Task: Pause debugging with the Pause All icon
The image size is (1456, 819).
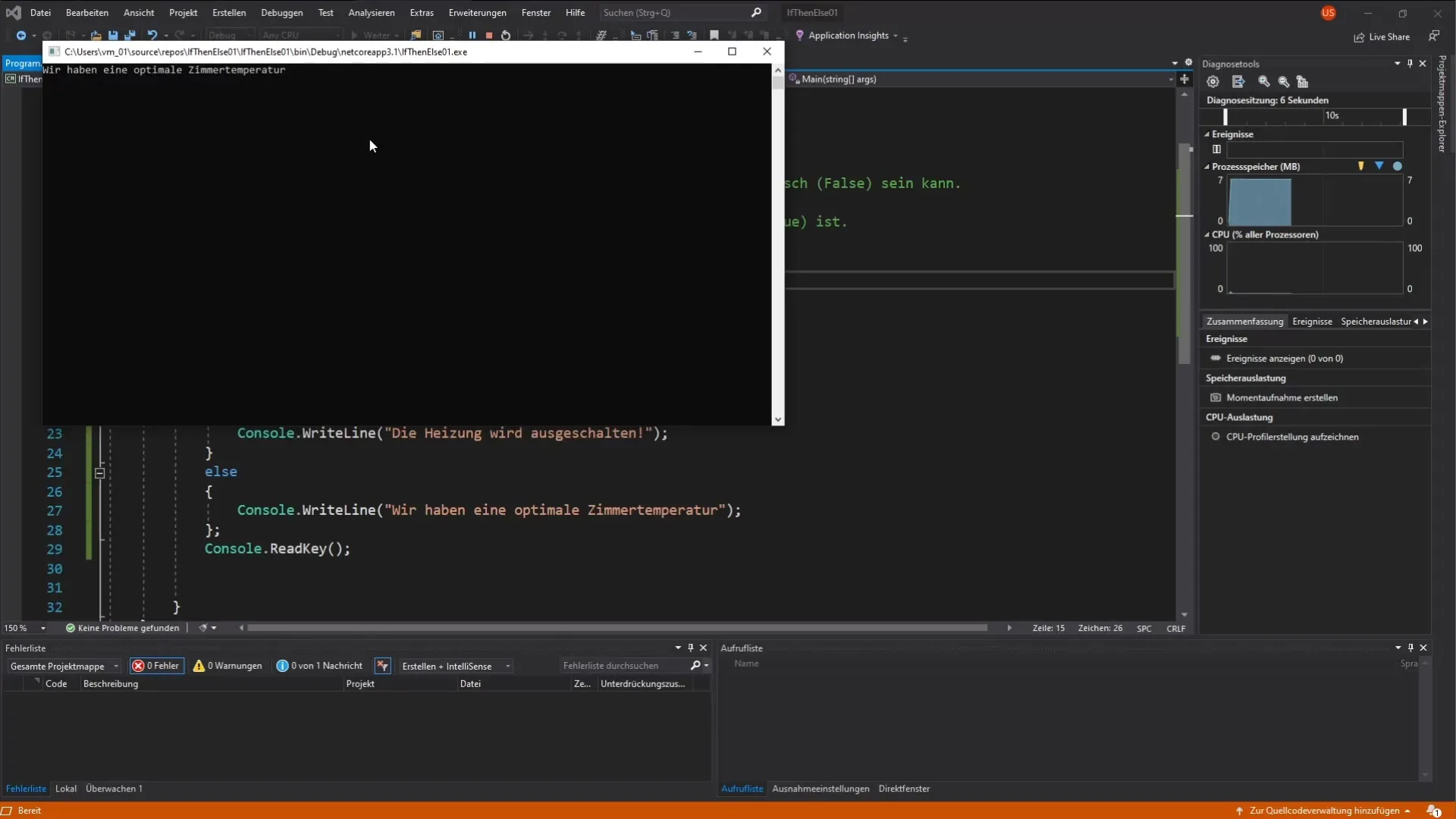Action: pyautogui.click(x=472, y=35)
